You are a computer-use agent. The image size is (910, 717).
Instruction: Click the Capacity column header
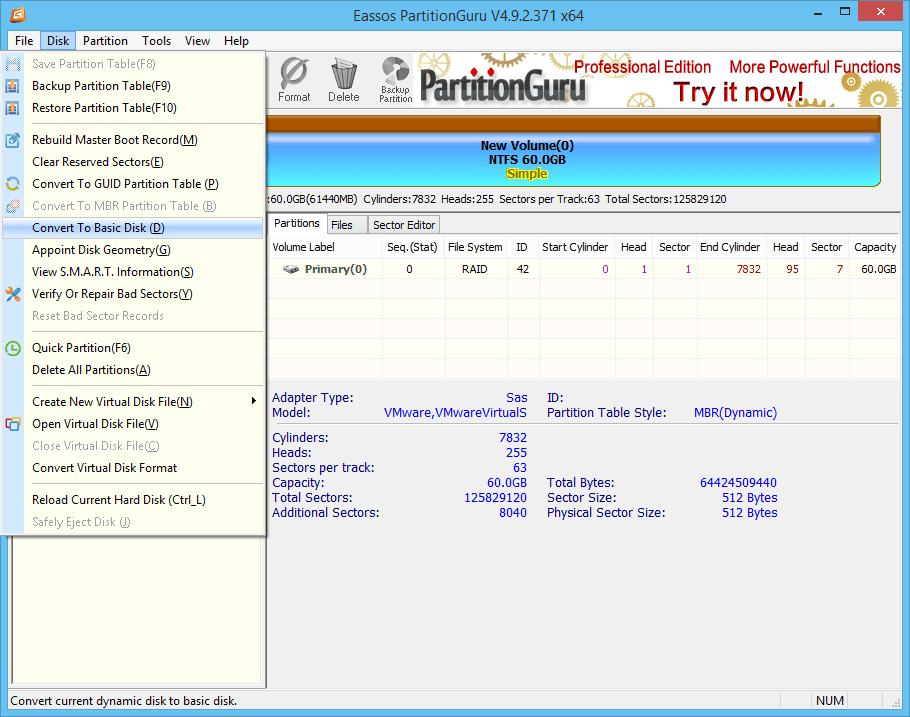(875, 247)
